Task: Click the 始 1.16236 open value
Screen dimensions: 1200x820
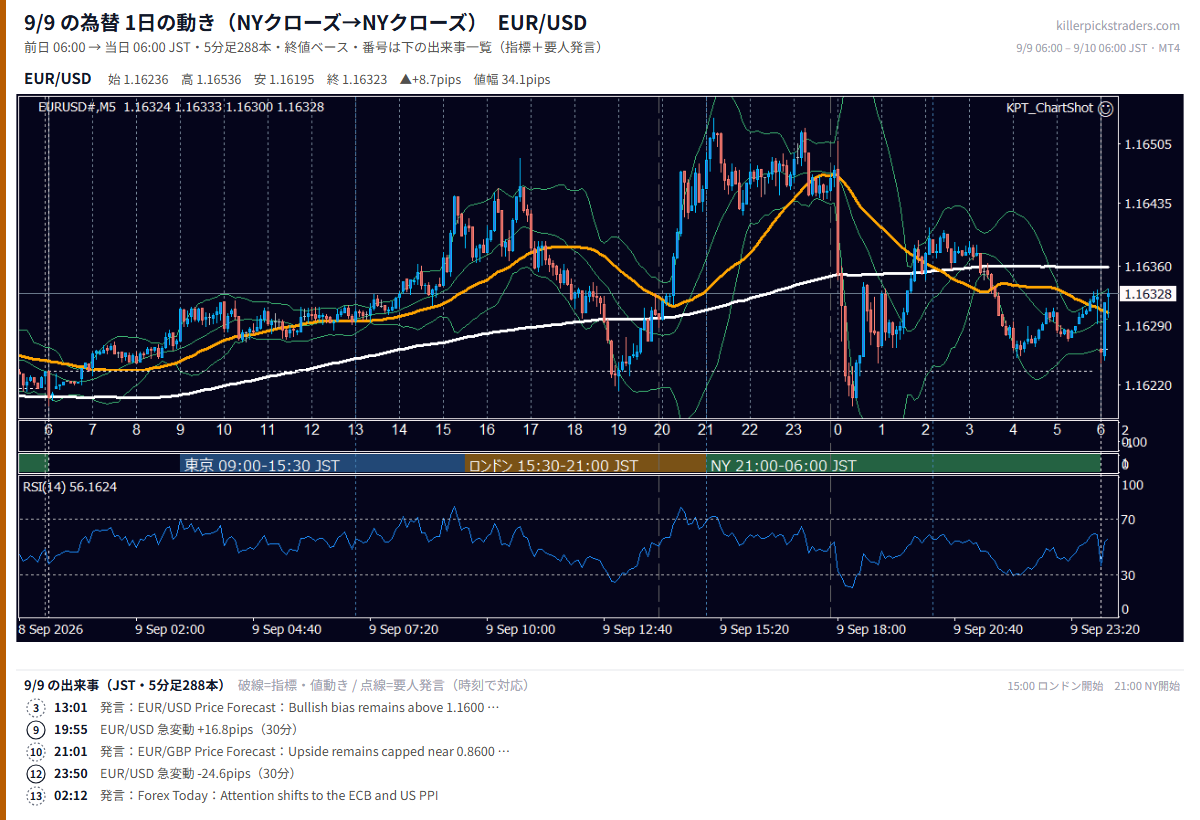Action: [138, 79]
